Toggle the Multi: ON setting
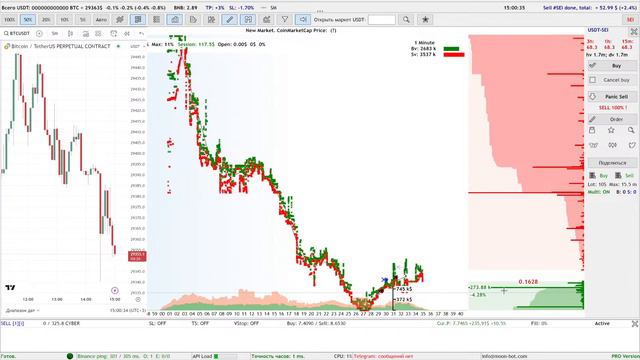Screen dimensions: 640x360 [599, 191]
